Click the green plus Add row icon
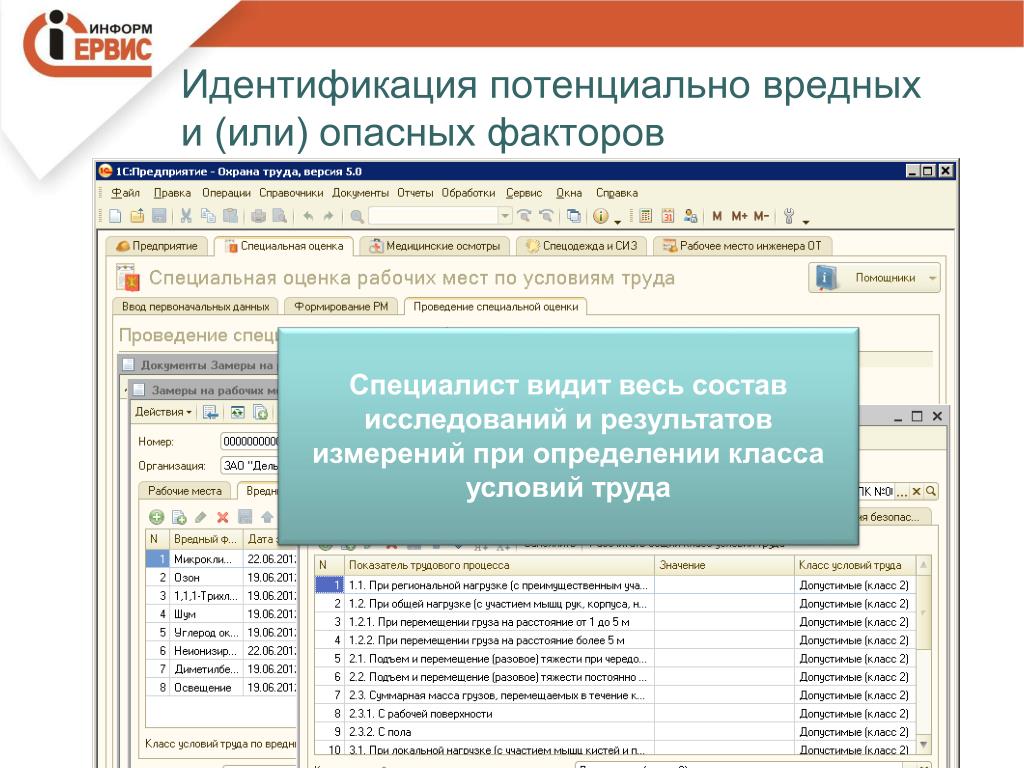The image size is (1024, 768). (157, 517)
